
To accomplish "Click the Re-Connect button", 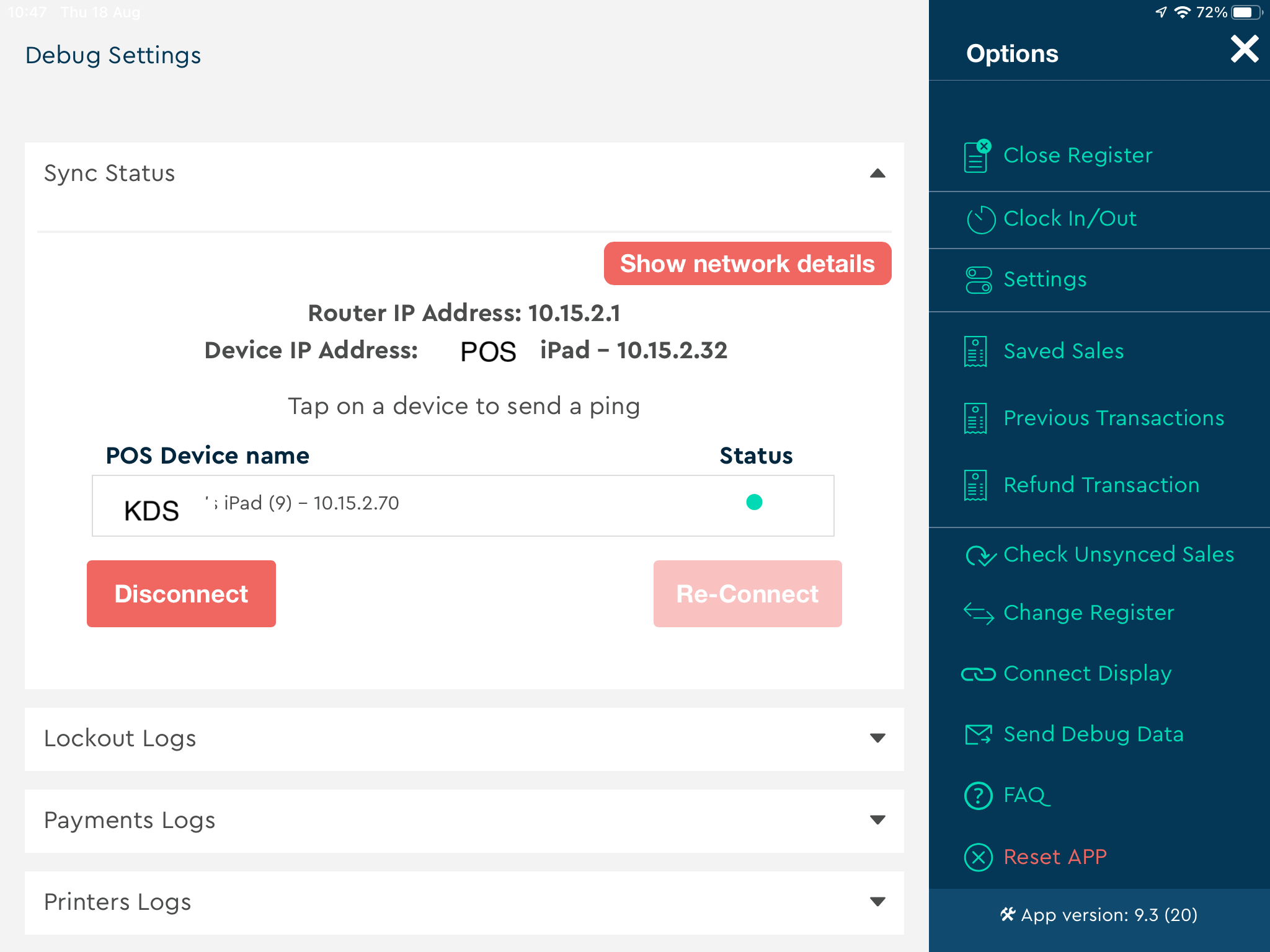I will (x=747, y=594).
